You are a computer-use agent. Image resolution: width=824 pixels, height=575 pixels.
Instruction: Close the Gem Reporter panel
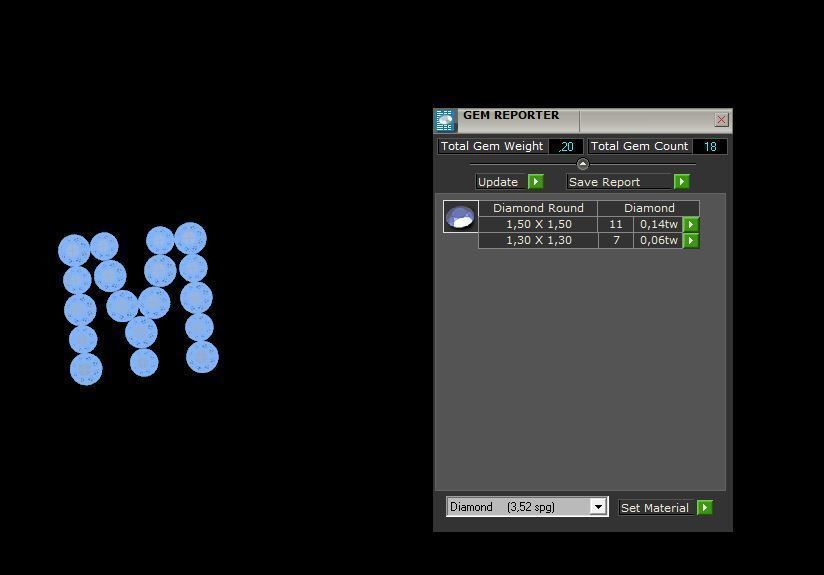point(721,120)
